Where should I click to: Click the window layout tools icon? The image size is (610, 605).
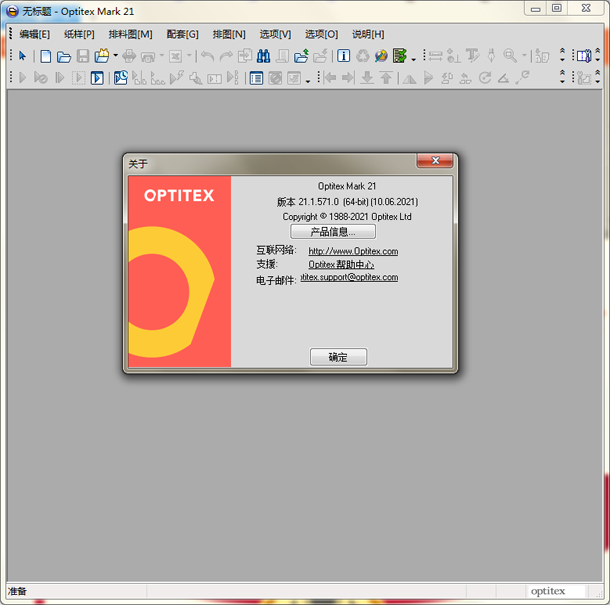coord(584,56)
